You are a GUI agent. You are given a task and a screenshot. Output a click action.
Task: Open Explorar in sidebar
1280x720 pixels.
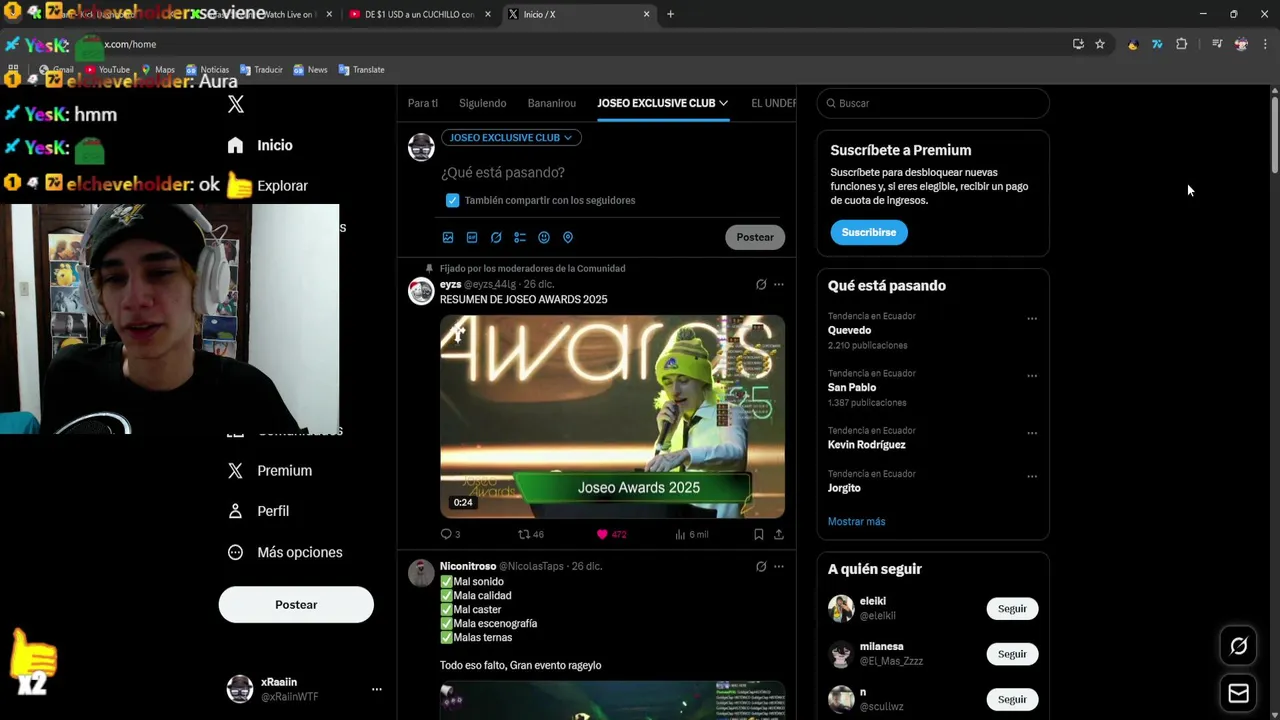pyautogui.click(x=282, y=186)
